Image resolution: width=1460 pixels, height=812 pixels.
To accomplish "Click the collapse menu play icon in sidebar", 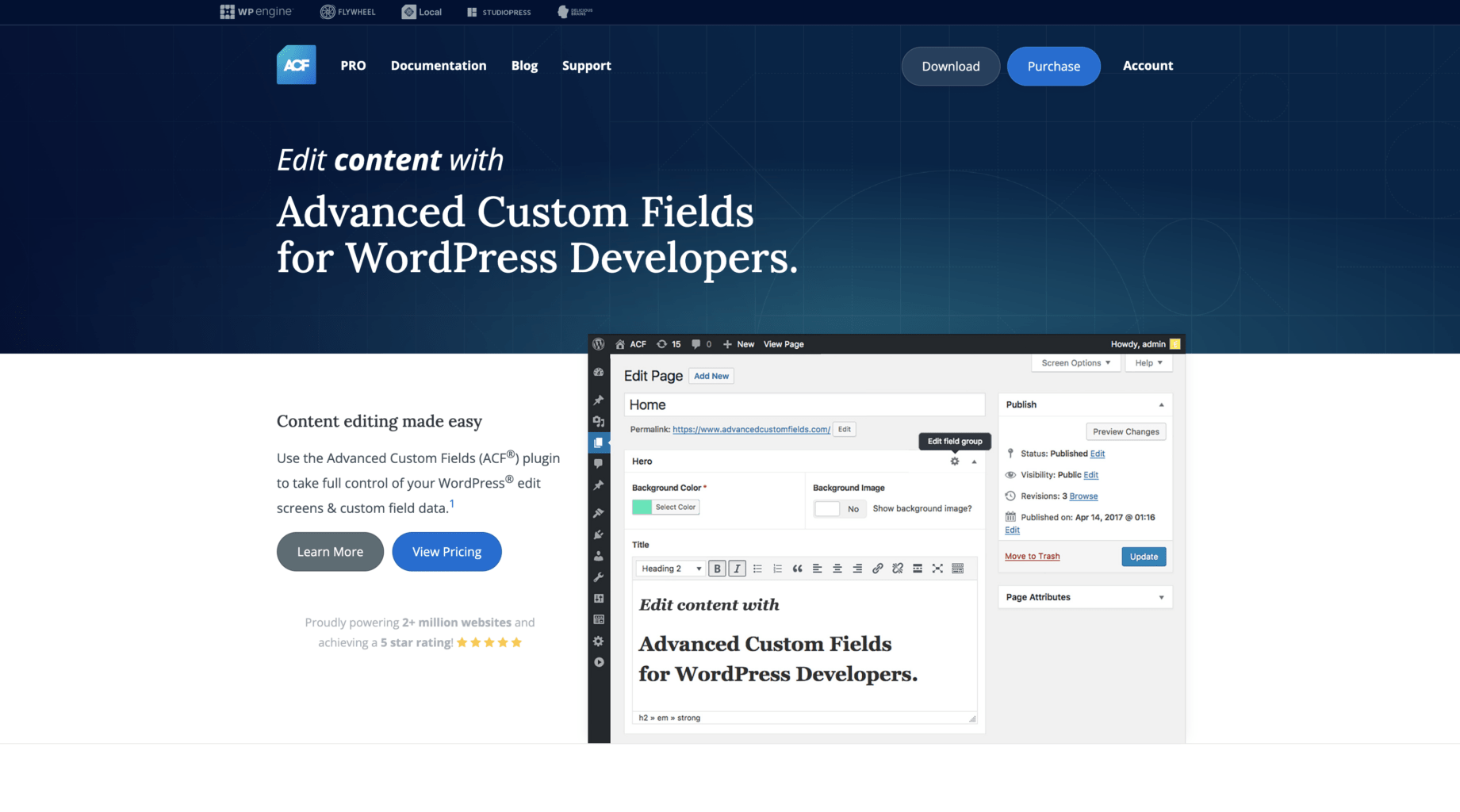I will pos(599,662).
